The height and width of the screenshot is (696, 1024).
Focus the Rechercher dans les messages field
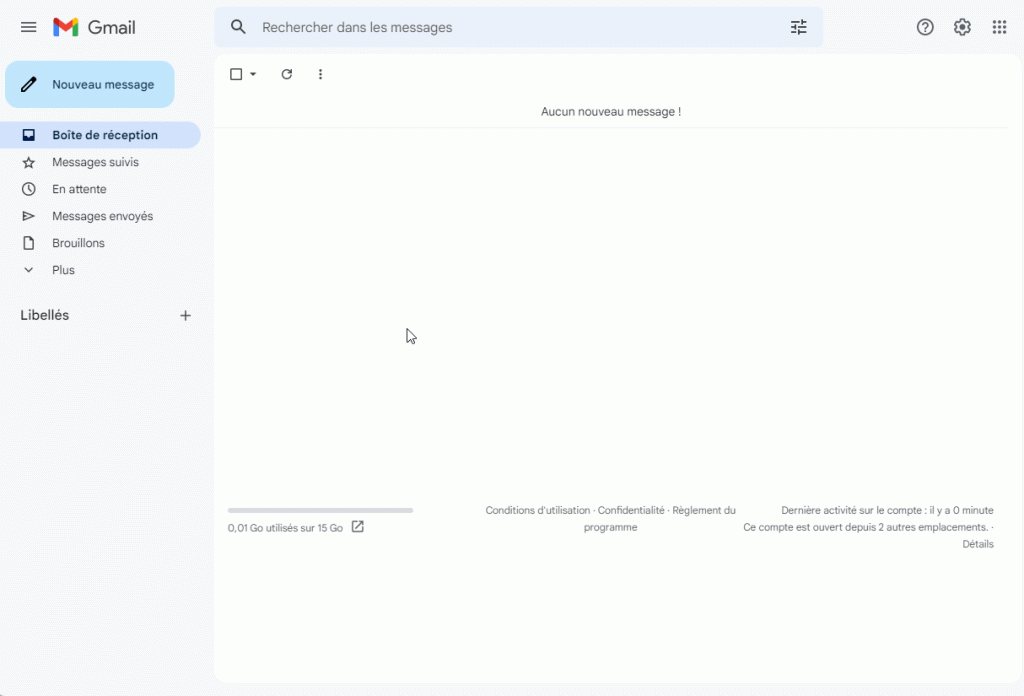[x=519, y=27]
